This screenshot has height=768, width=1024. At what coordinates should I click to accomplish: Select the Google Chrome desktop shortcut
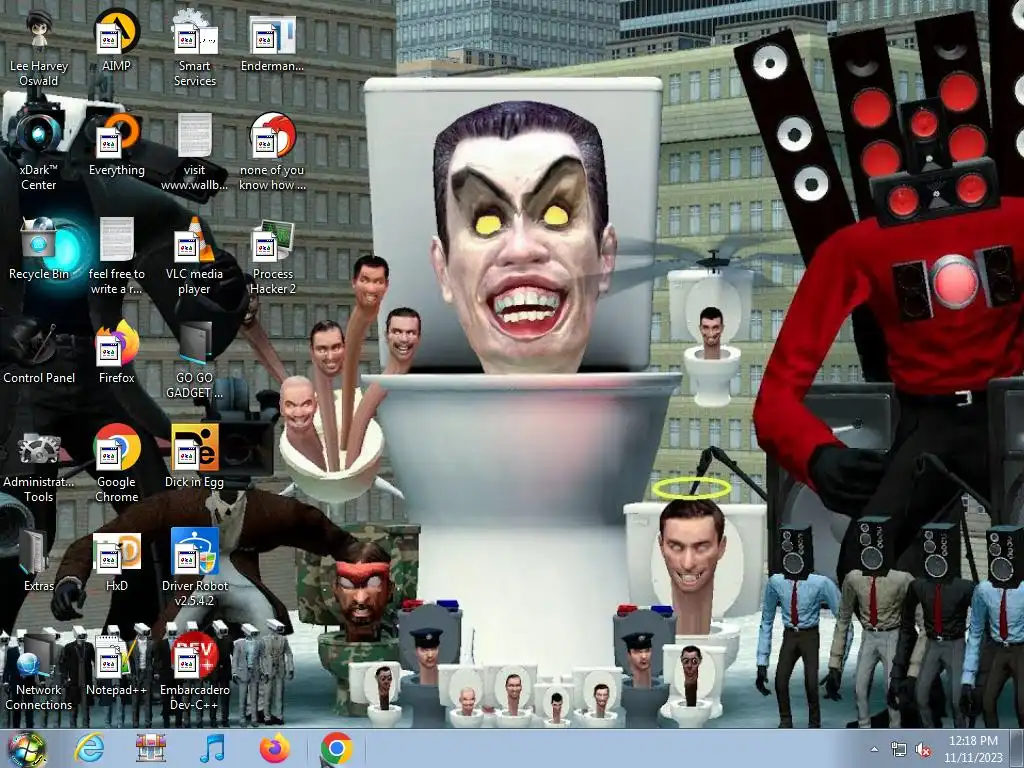tap(116, 463)
